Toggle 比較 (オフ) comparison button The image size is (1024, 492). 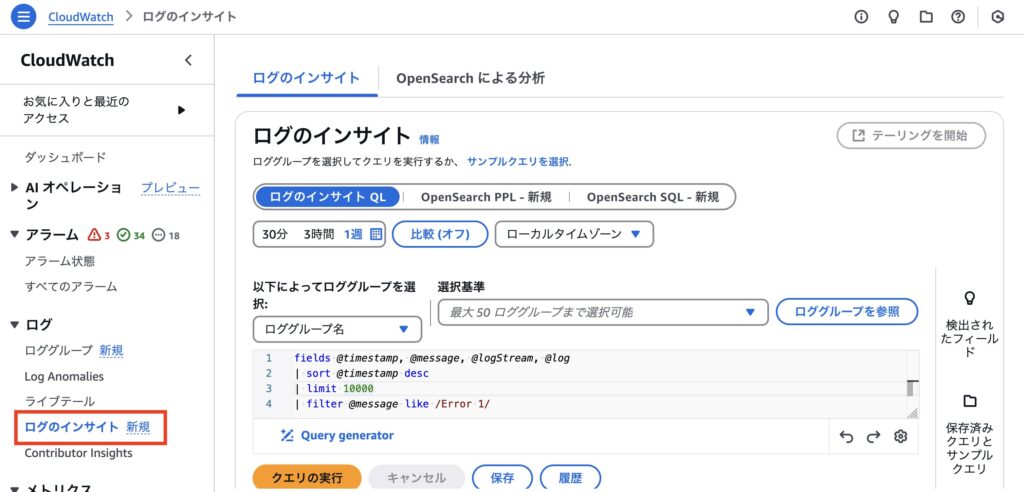point(440,235)
